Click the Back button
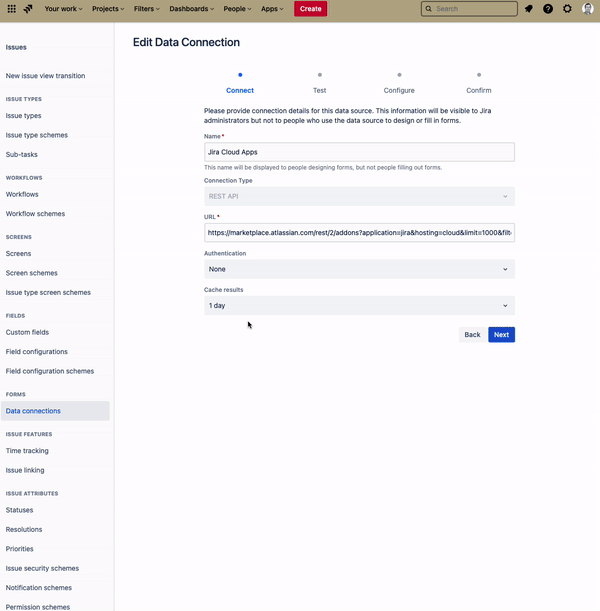The width and height of the screenshot is (600, 611). [x=472, y=335]
